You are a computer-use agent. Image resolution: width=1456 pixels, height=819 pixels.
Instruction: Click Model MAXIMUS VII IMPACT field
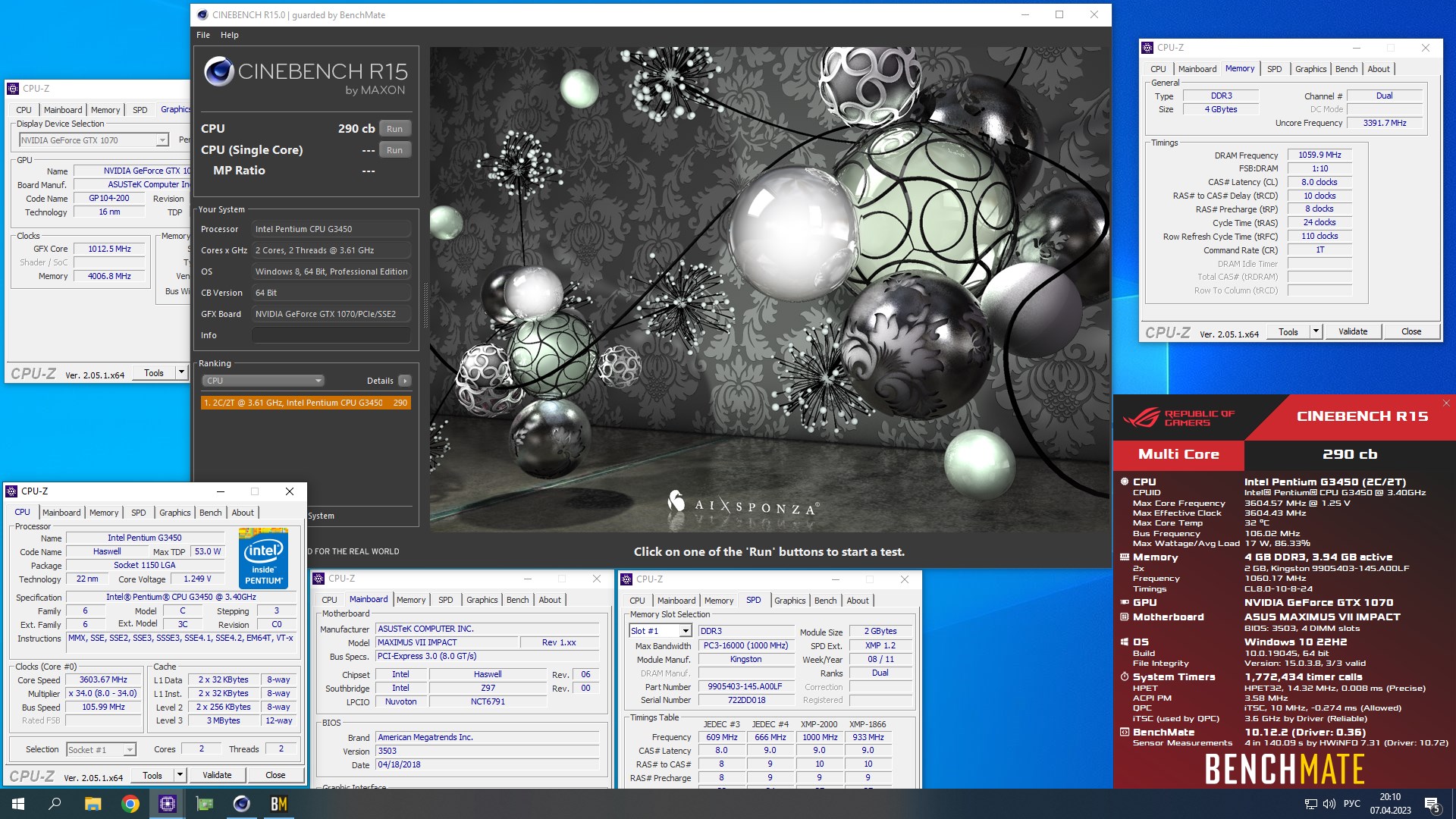(x=447, y=642)
